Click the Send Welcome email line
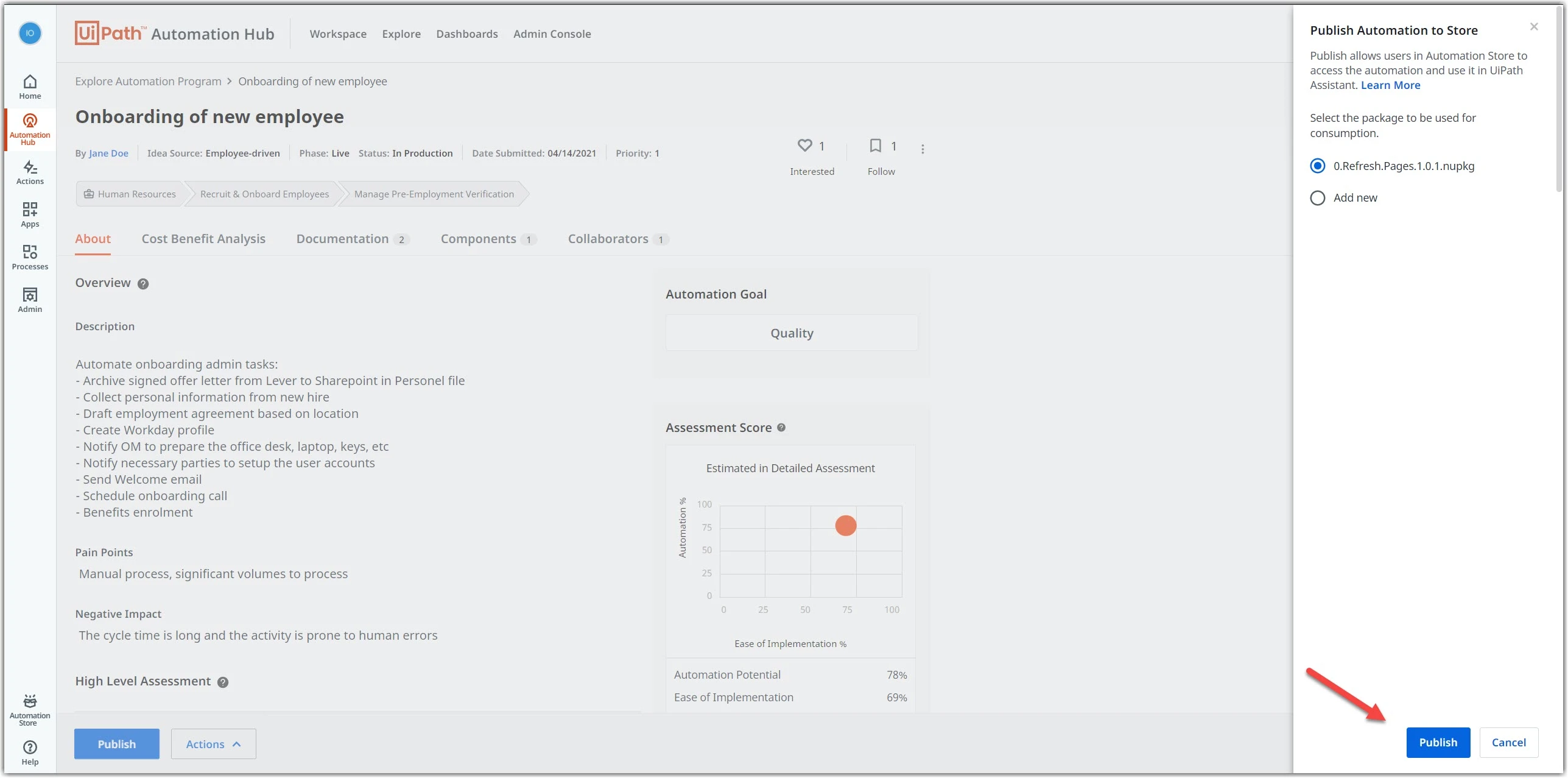The image size is (1568, 778). pyautogui.click(x=138, y=479)
